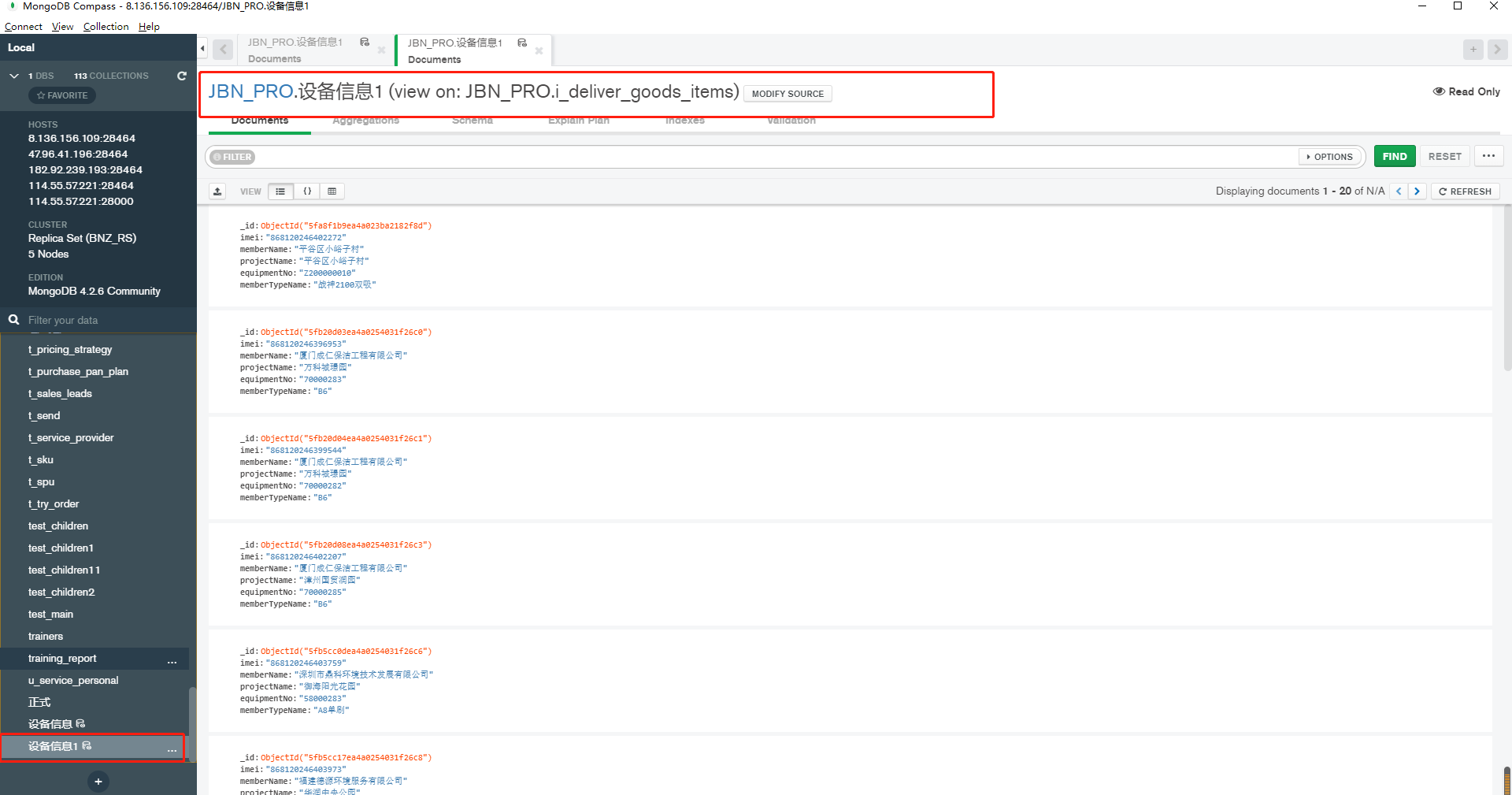Click the export collection icon

[x=218, y=191]
